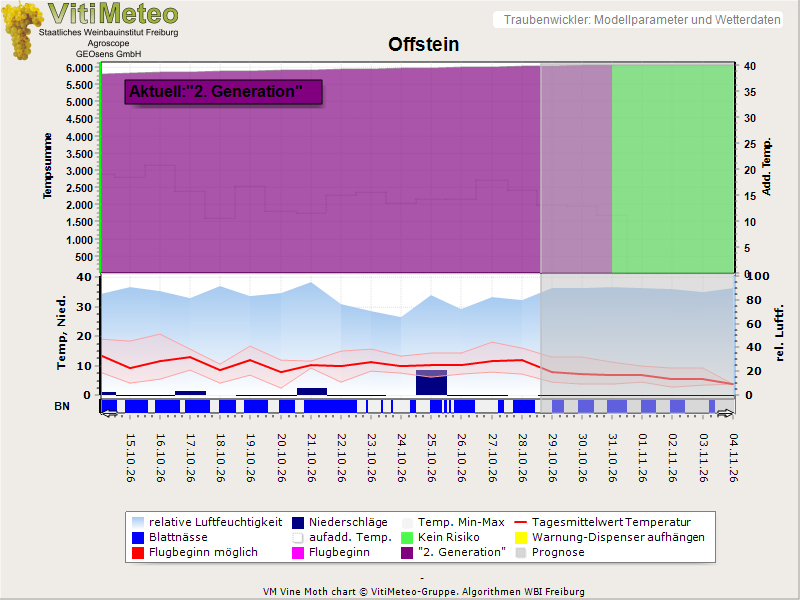
Task: Select the 21.10.26 date label
Action: point(312,458)
